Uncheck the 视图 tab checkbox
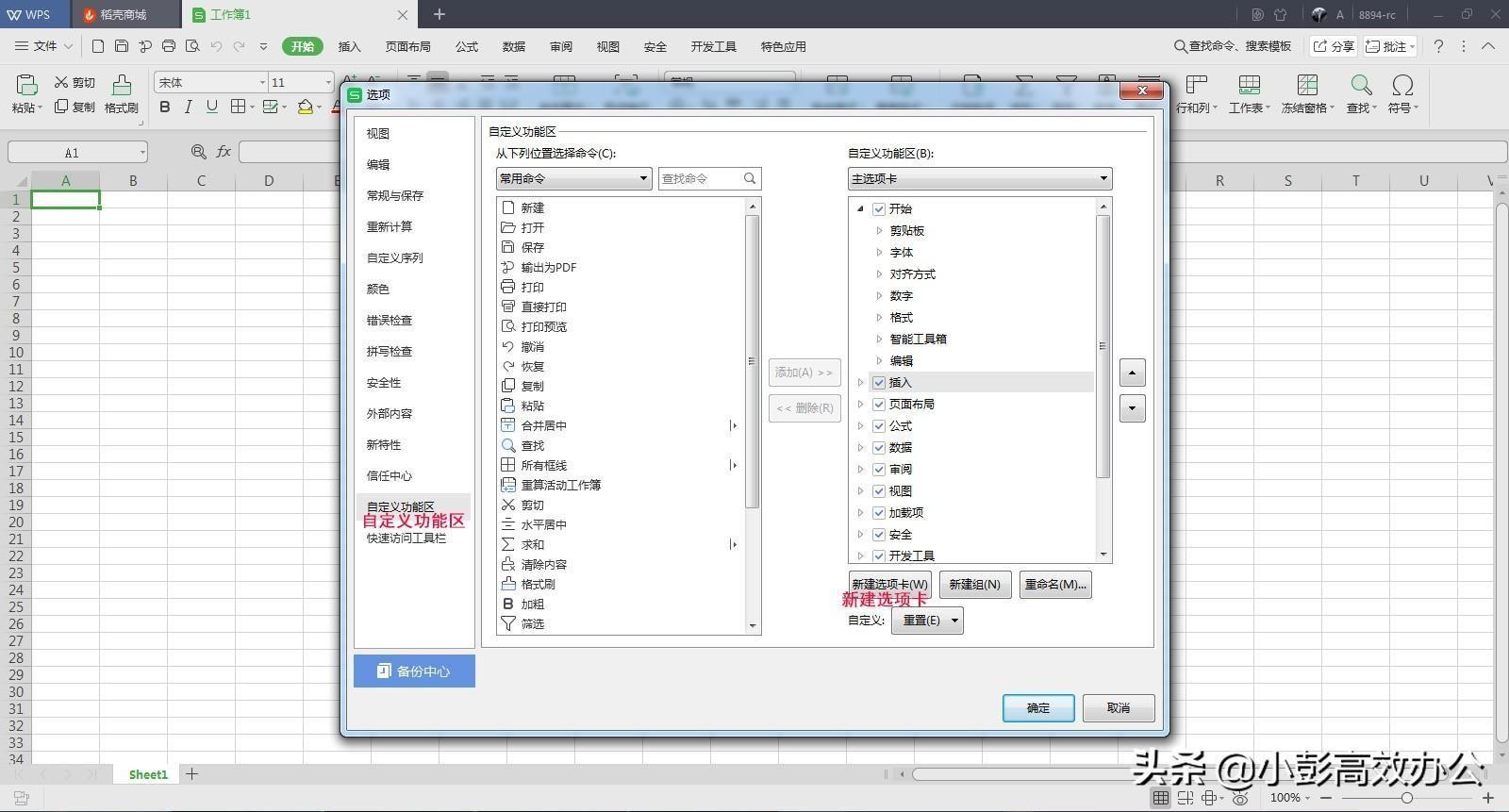 pos(879,491)
